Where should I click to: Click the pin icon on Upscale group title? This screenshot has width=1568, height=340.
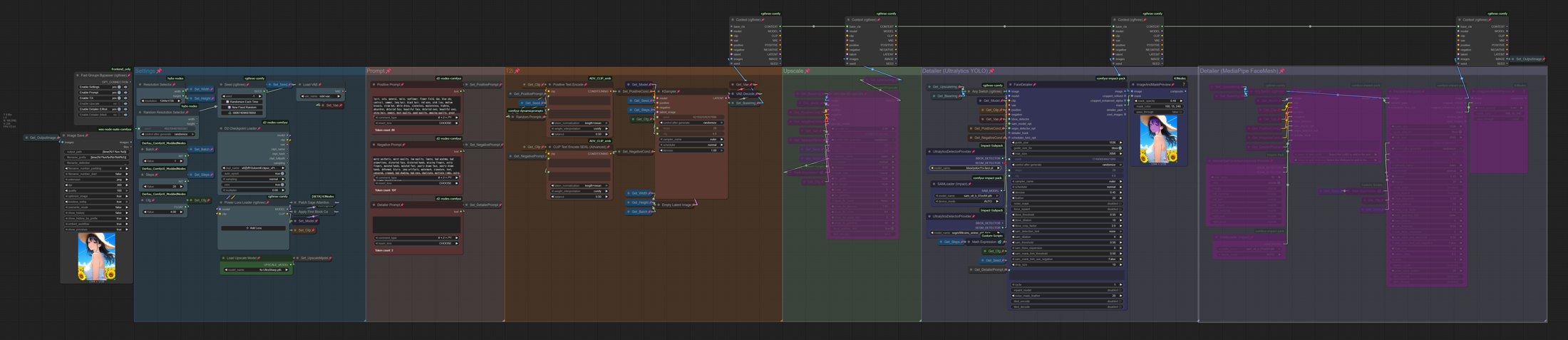coord(807,71)
